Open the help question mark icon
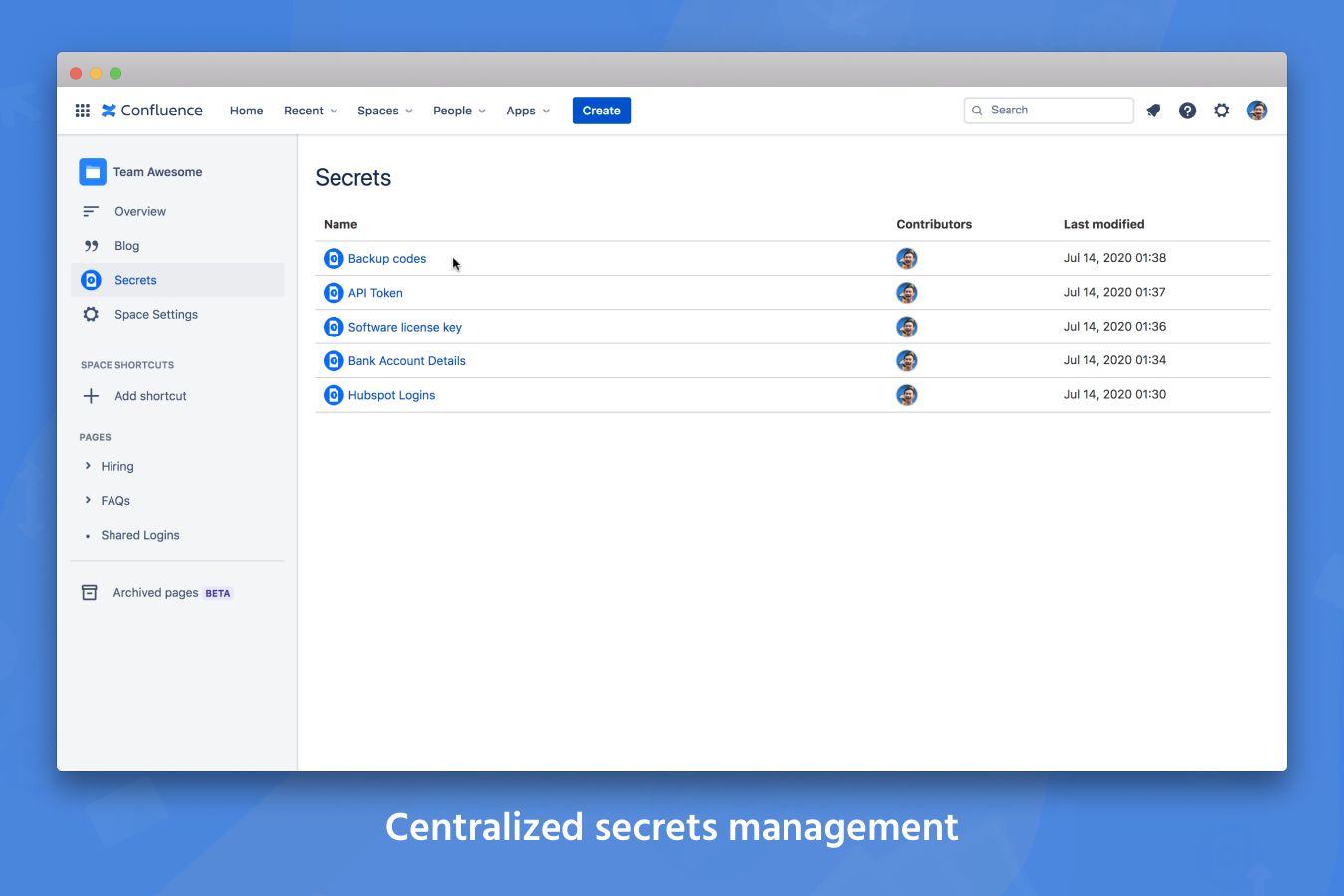 click(1187, 111)
